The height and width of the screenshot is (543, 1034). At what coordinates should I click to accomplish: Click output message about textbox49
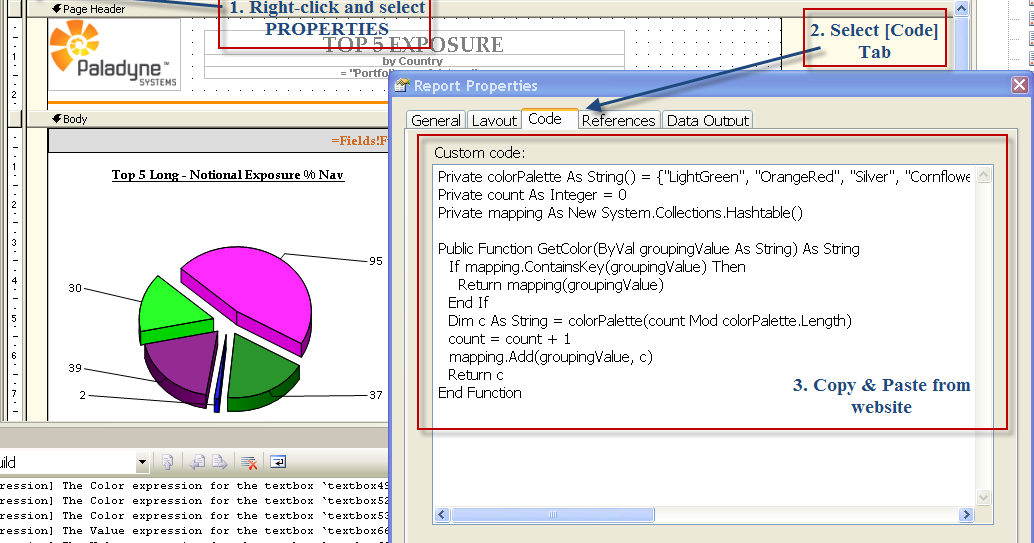pos(195,486)
